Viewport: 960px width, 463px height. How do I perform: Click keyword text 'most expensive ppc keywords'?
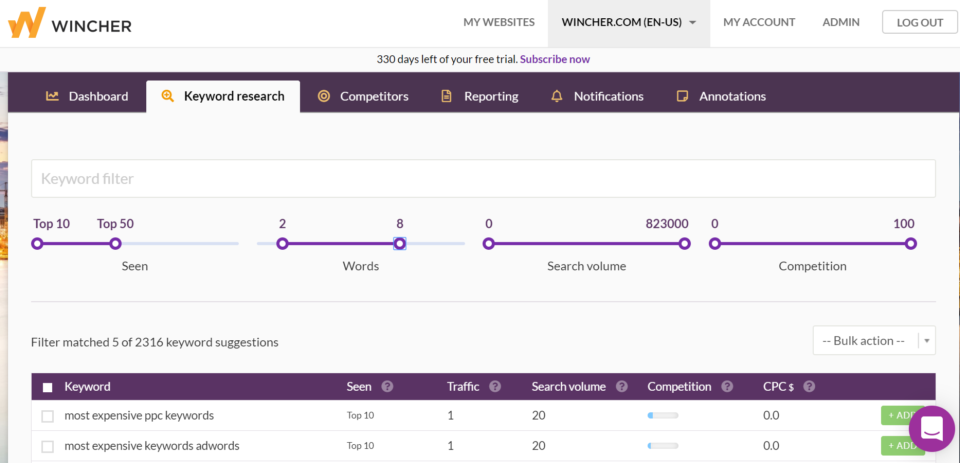(139, 415)
